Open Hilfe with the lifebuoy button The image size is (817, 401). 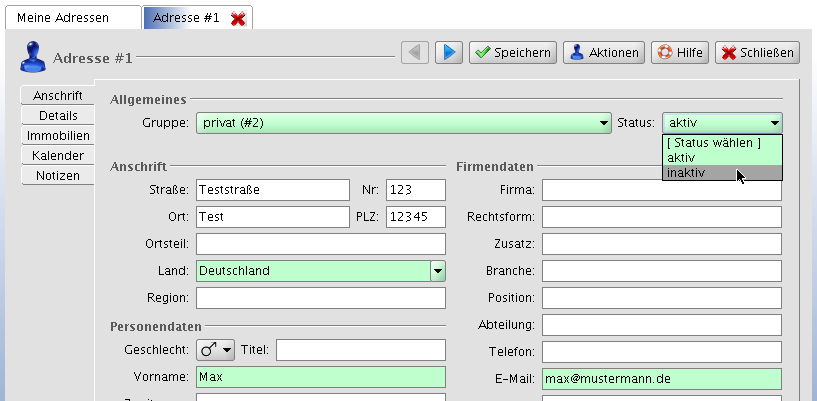(679, 53)
